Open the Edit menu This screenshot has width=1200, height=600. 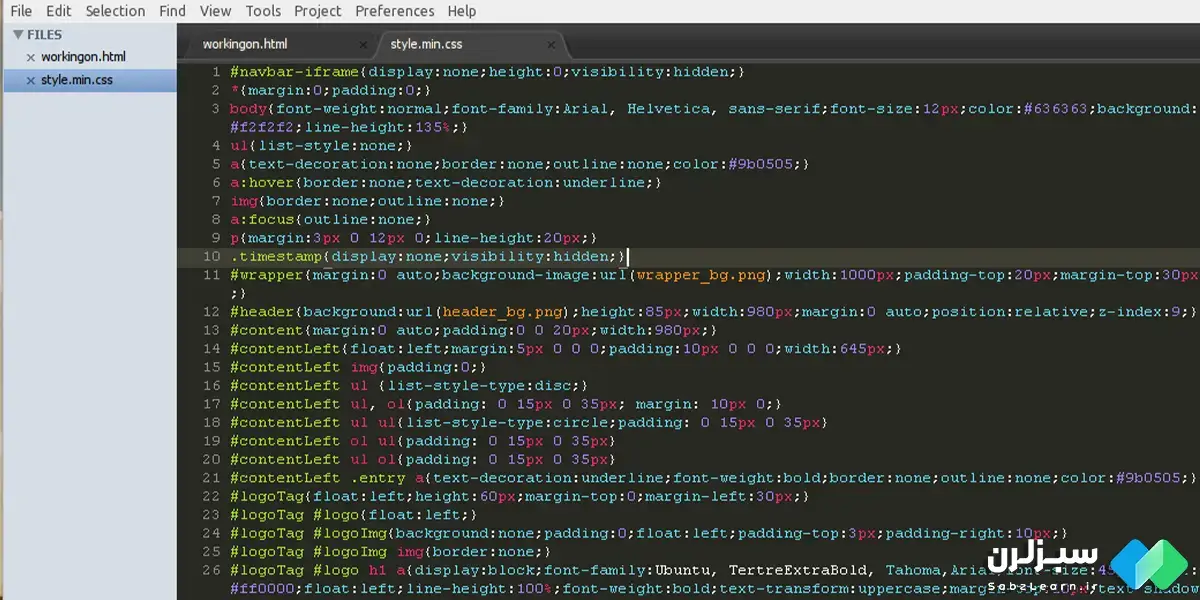(x=59, y=11)
